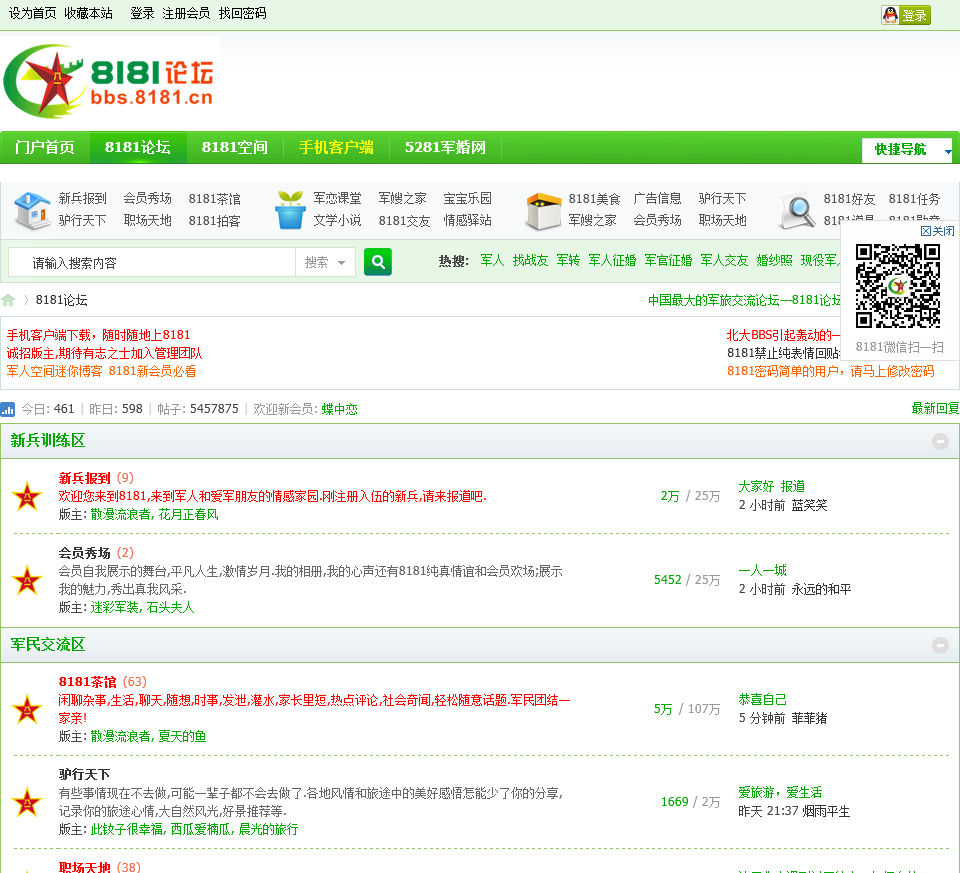This screenshot has height=873, width=960.
Task: Click 设为首页 in top bar
Action: [32, 13]
